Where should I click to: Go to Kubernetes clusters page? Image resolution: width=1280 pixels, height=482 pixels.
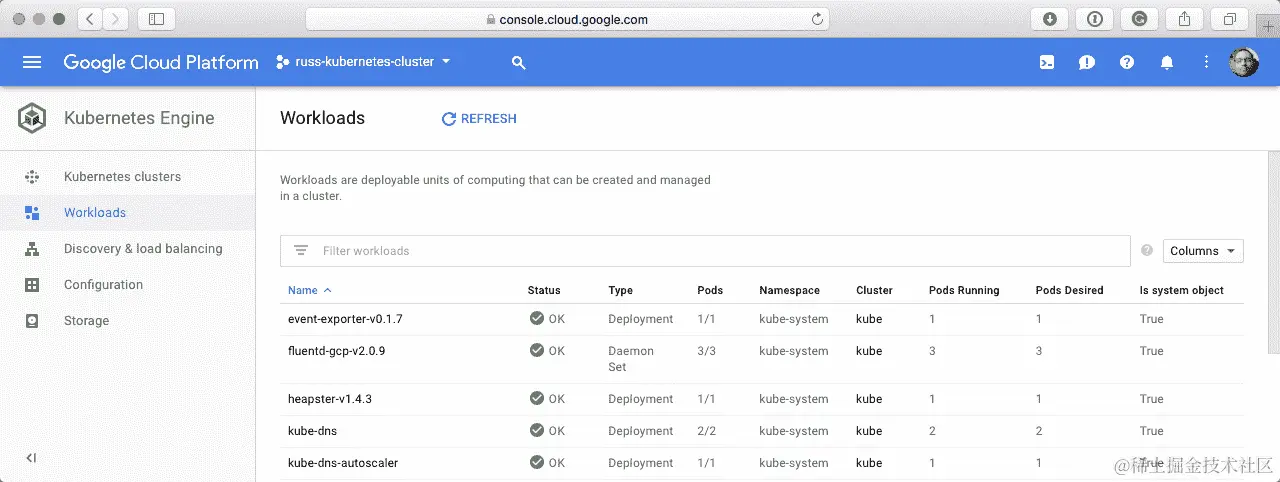coord(122,177)
